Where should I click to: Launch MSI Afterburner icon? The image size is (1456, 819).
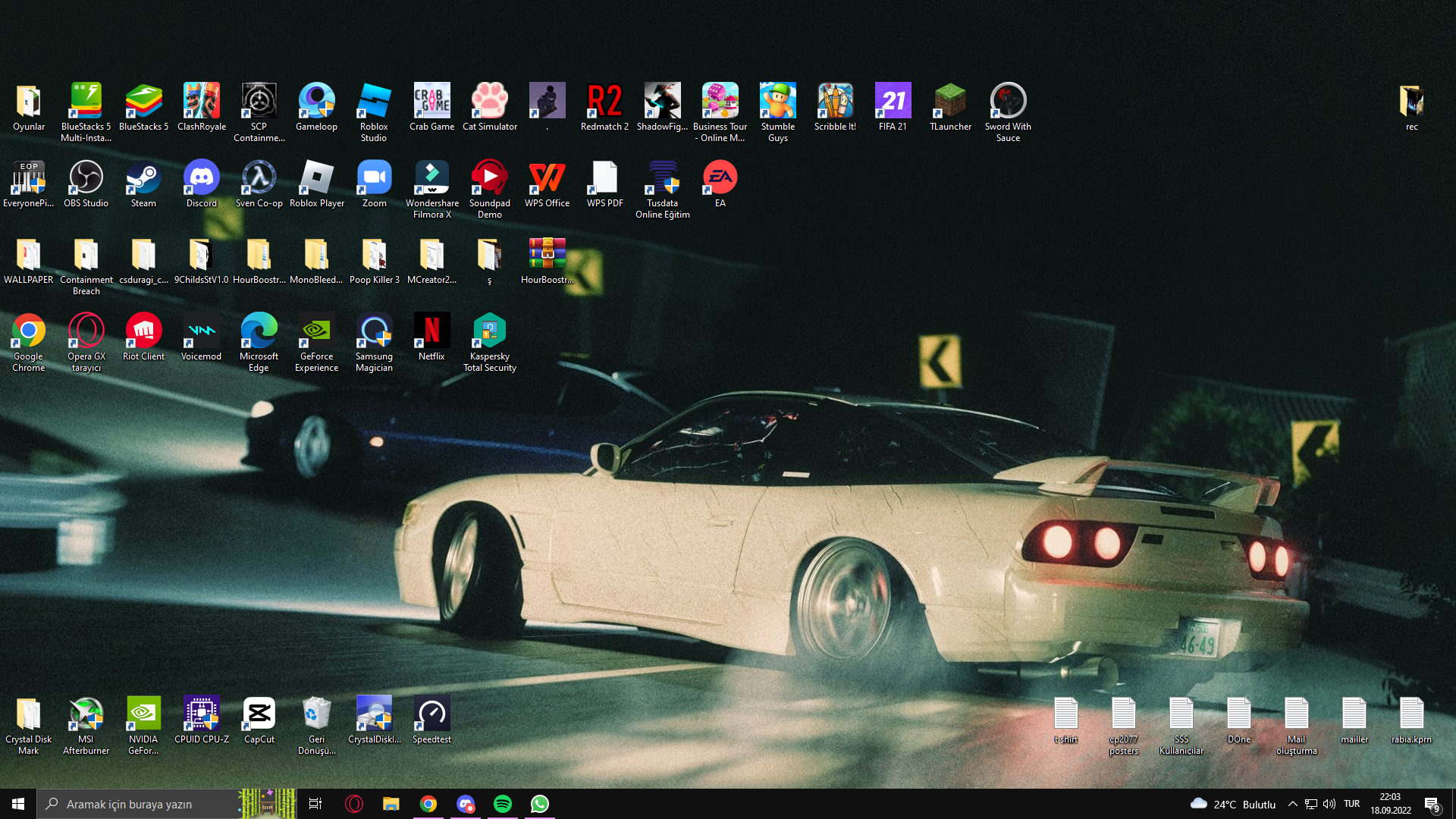(86, 725)
